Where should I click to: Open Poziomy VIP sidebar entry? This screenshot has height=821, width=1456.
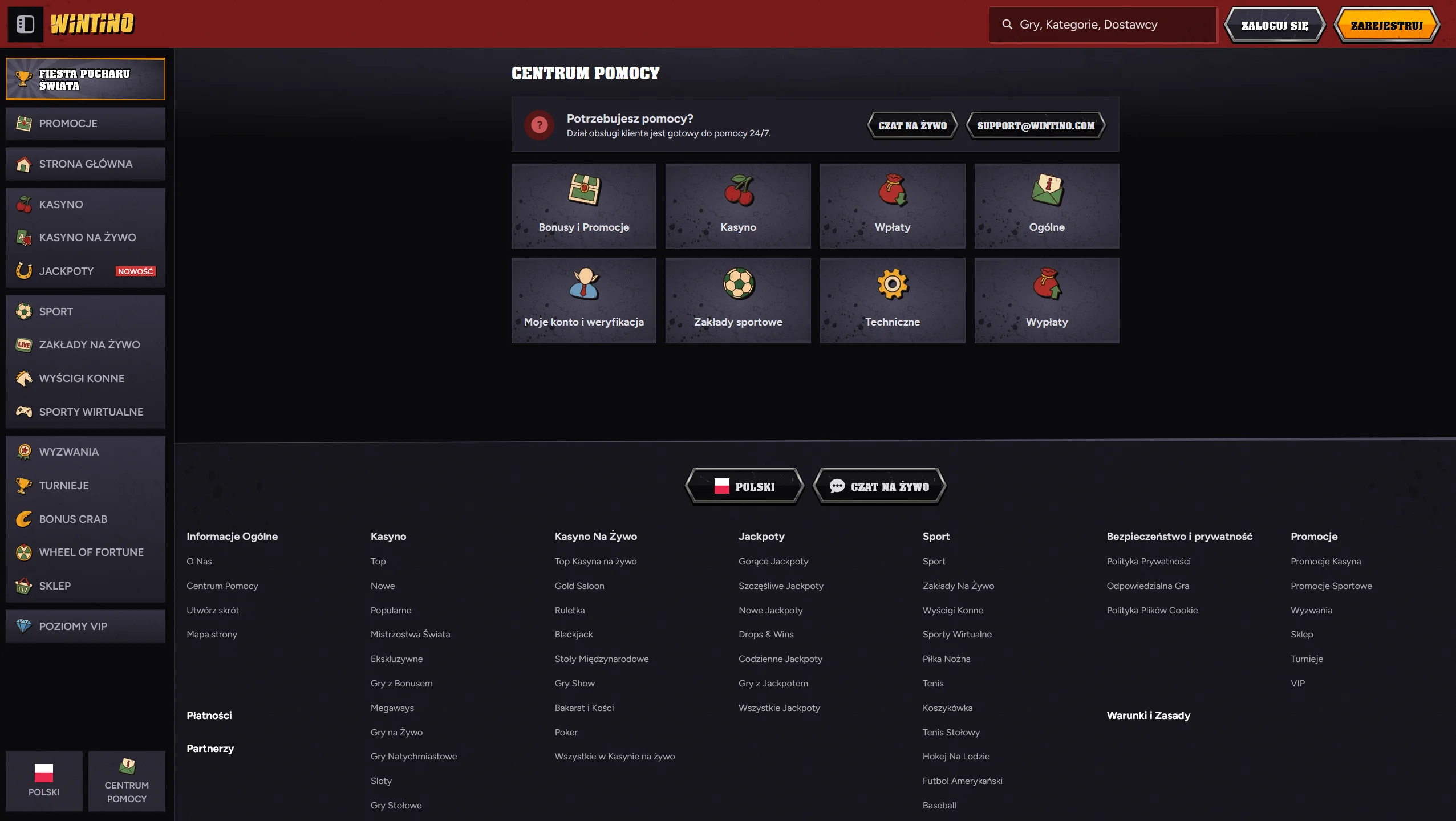86,626
